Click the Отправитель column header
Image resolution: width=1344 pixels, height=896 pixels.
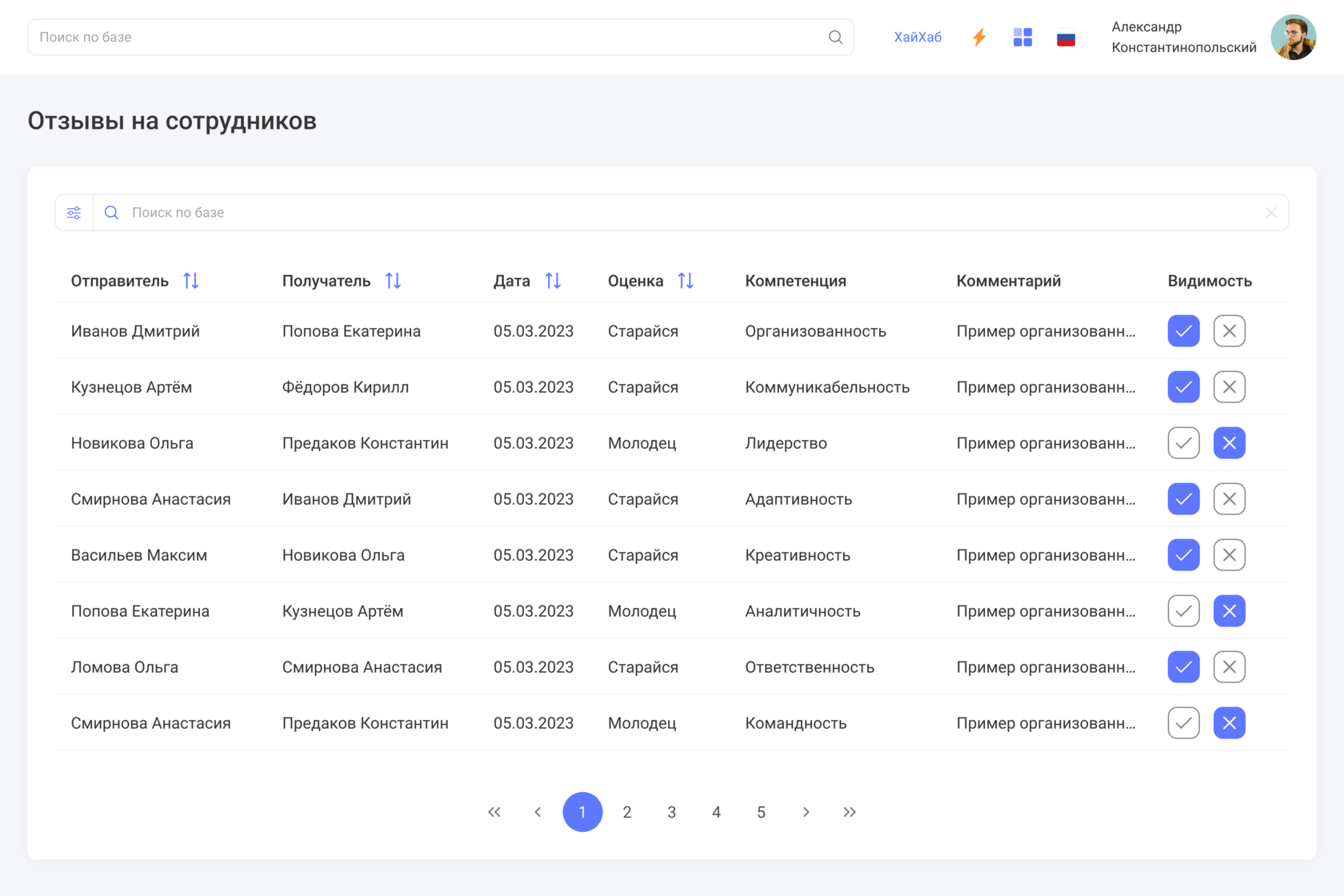[120, 281]
